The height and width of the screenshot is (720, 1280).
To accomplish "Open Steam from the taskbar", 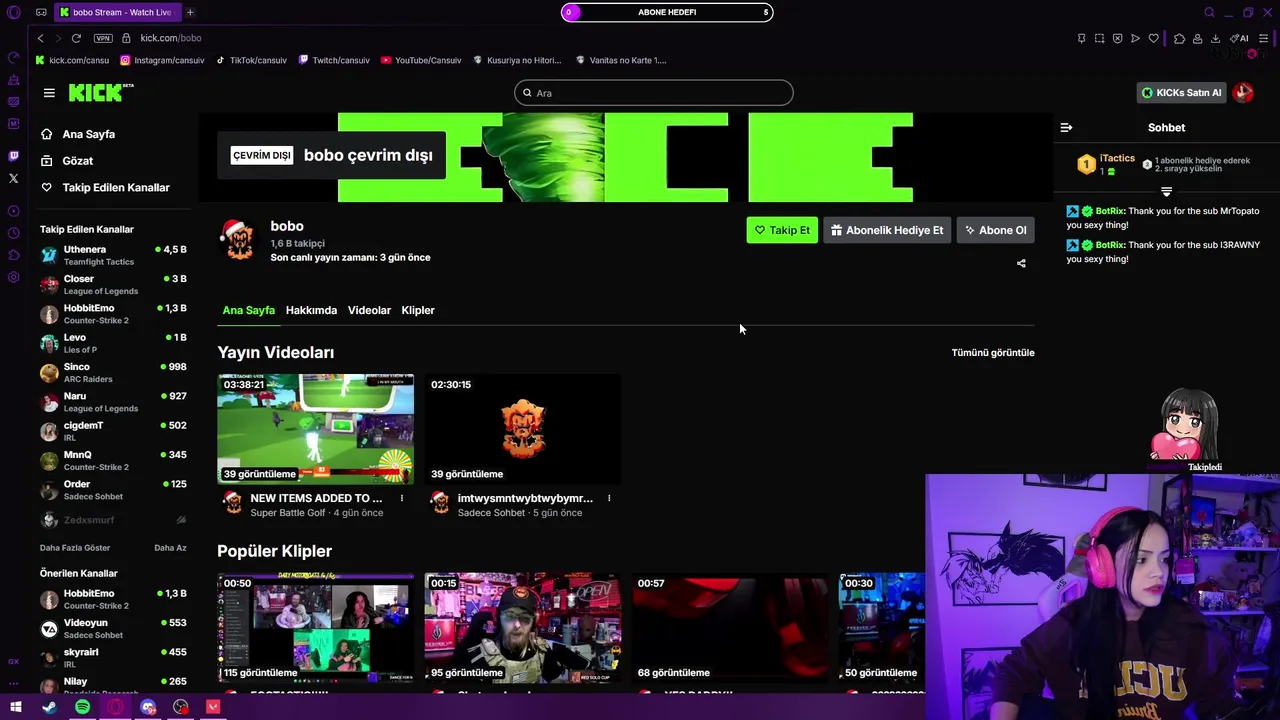I will 49,707.
